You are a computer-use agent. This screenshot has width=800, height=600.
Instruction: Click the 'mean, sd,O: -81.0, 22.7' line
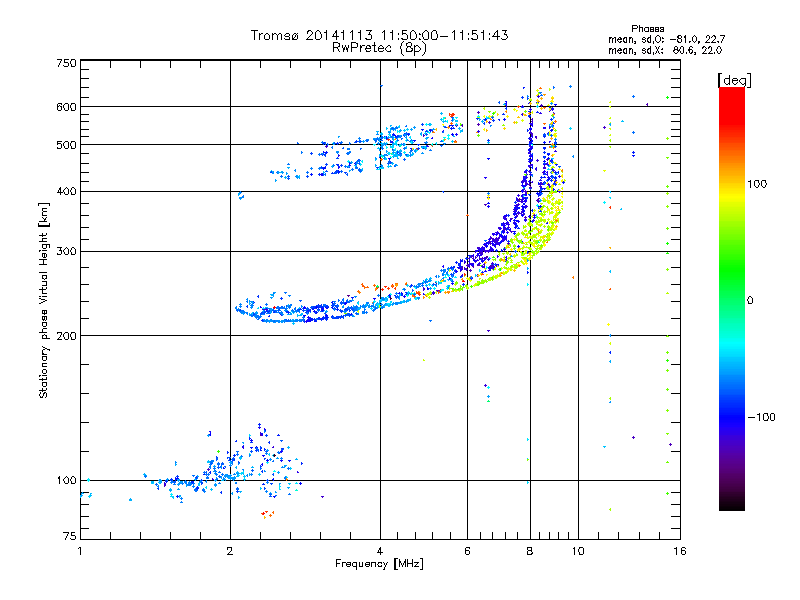tap(666, 39)
